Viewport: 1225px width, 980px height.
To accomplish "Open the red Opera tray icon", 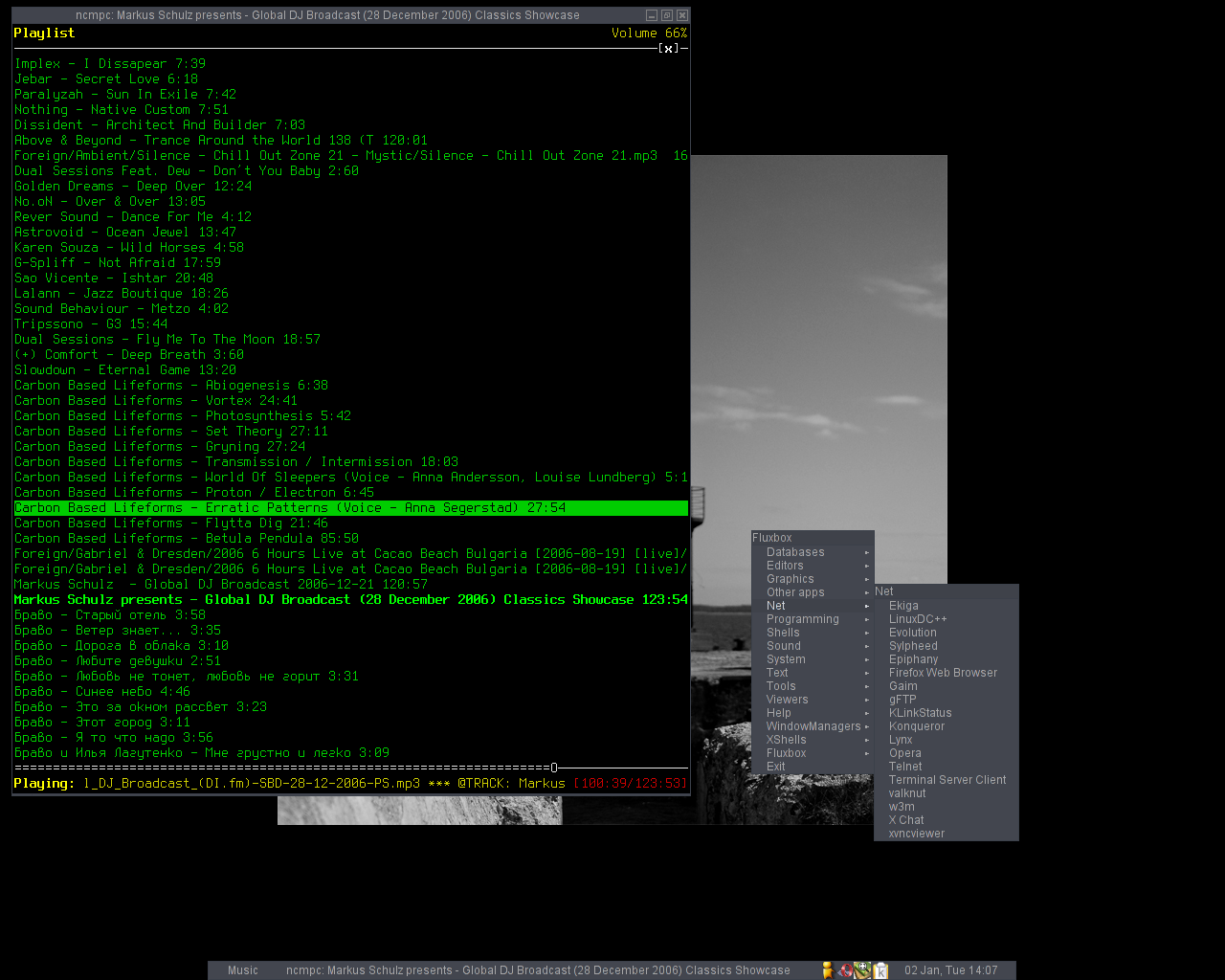I will [845, 970].
